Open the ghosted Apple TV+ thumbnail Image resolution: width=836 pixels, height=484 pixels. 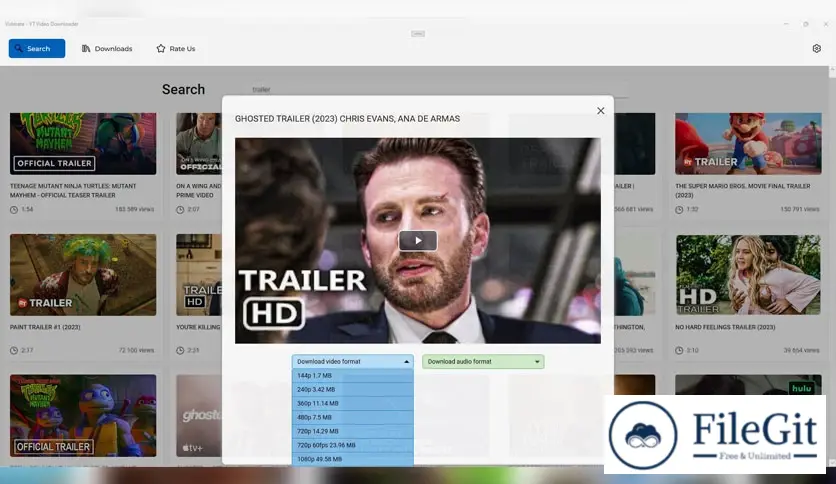click(x=199, y=415)
